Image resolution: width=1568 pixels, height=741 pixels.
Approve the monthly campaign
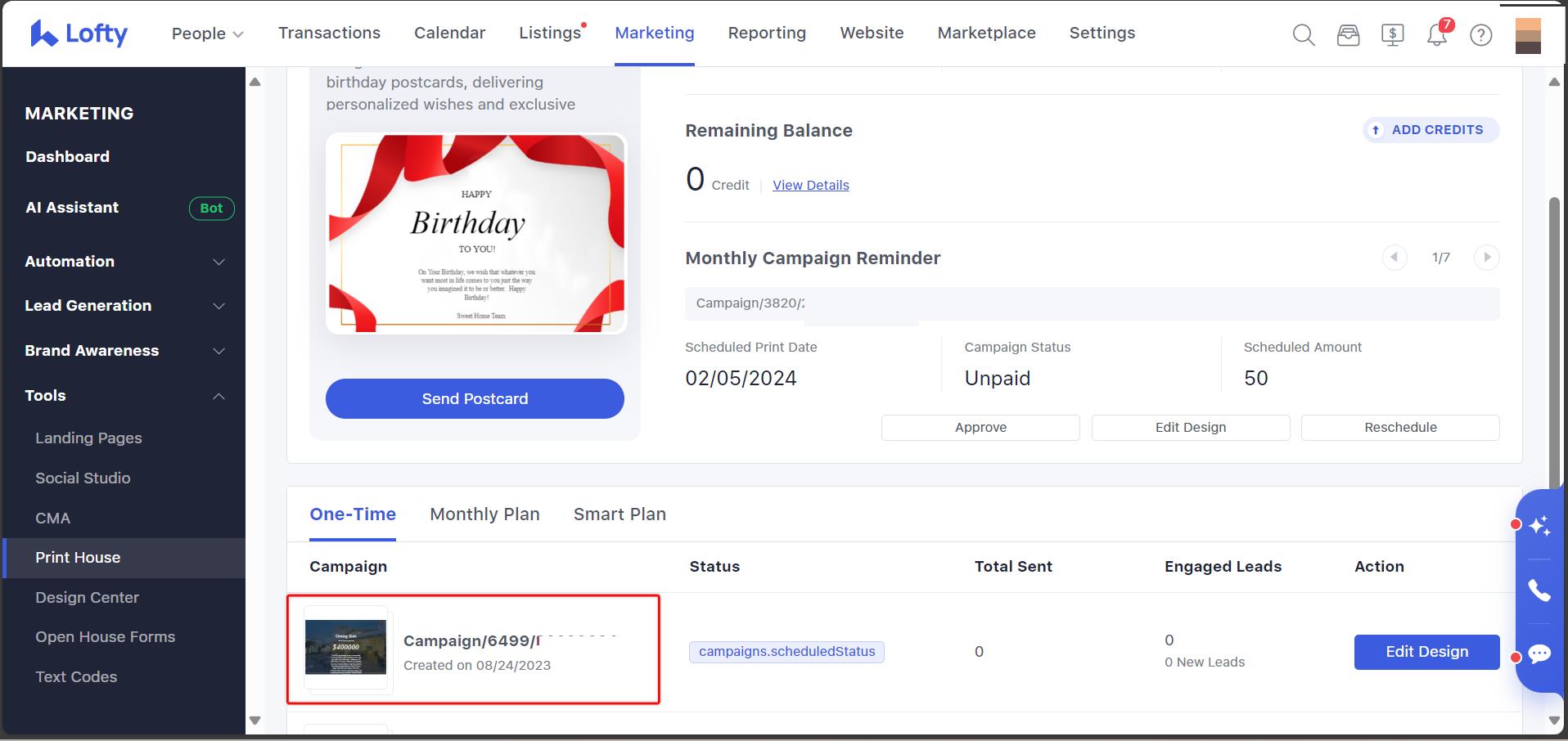coord(980,428)
